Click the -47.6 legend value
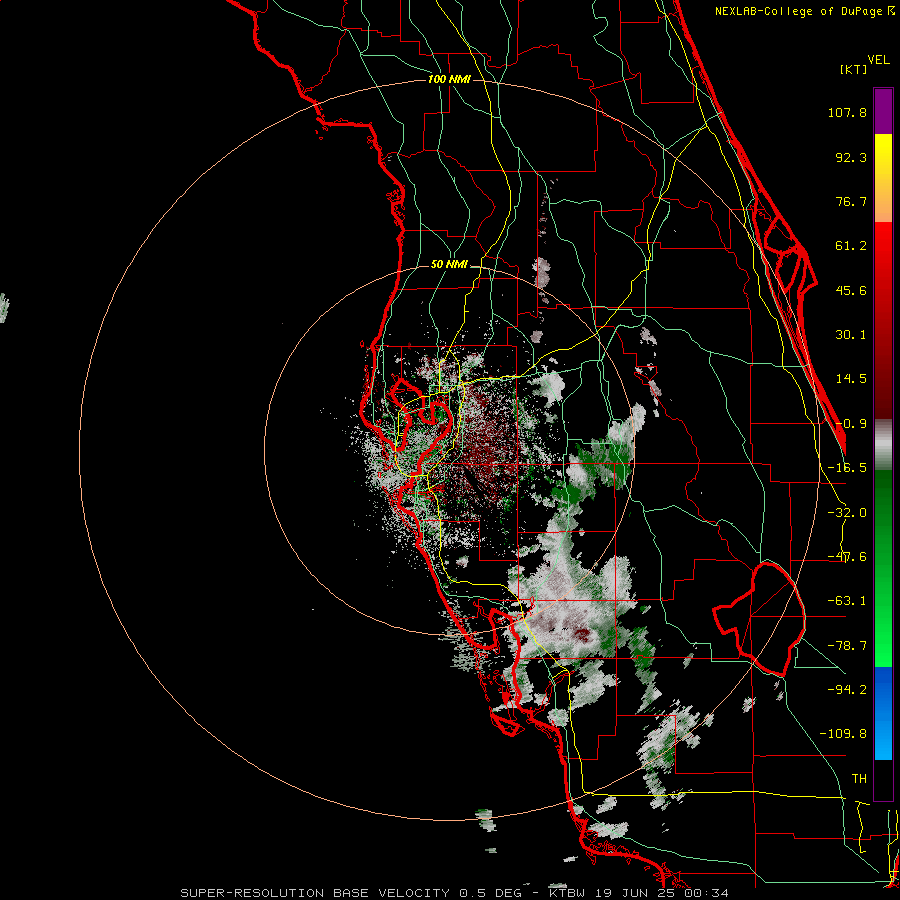Image resolution: width=900 pixels, height=900 pixels. (x=847, y=557)
